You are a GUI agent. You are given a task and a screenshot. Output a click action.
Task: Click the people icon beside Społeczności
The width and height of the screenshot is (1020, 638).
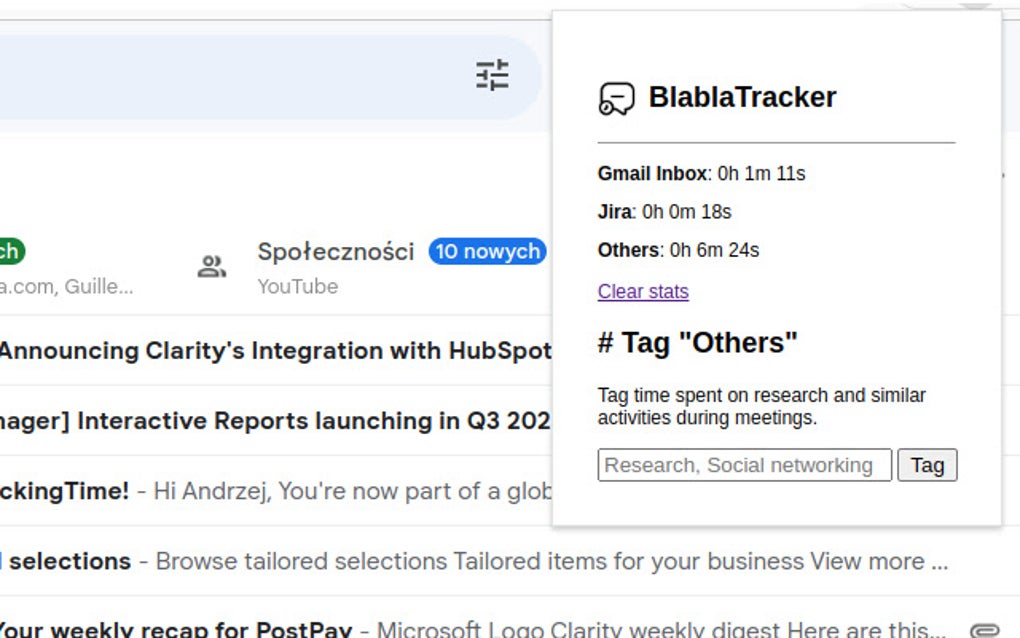click(211, 266)
